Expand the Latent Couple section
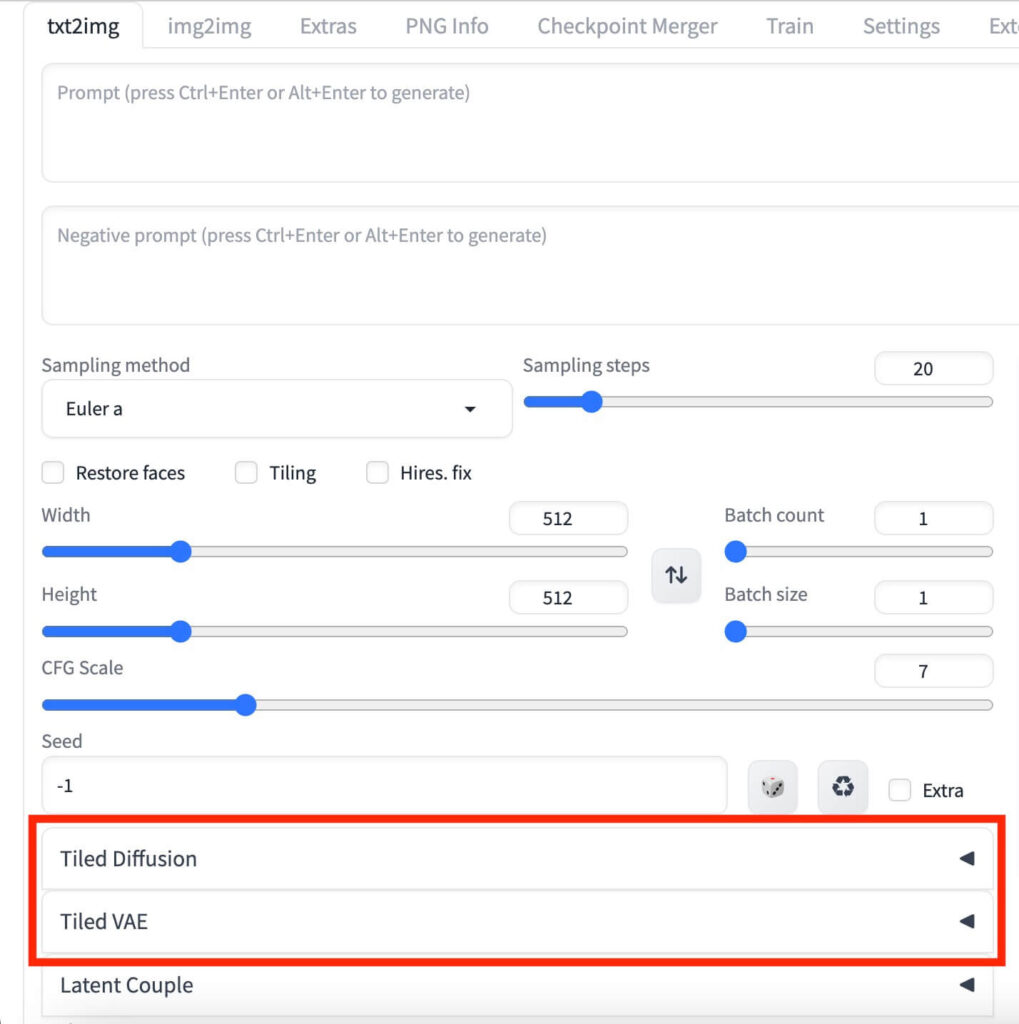The height and width of the screenshot is (1024, 1019). 516,985
